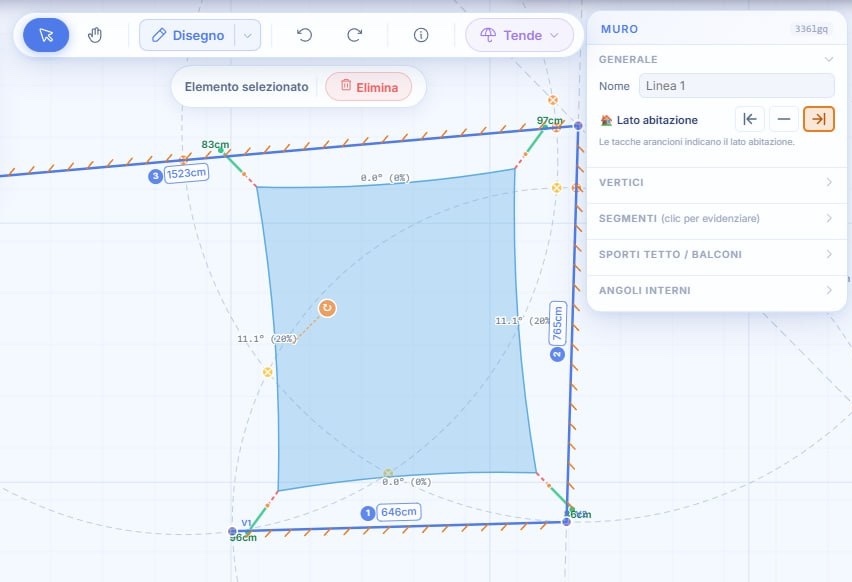
Task: Select the 1523cm dimension label
Action: 186,173
